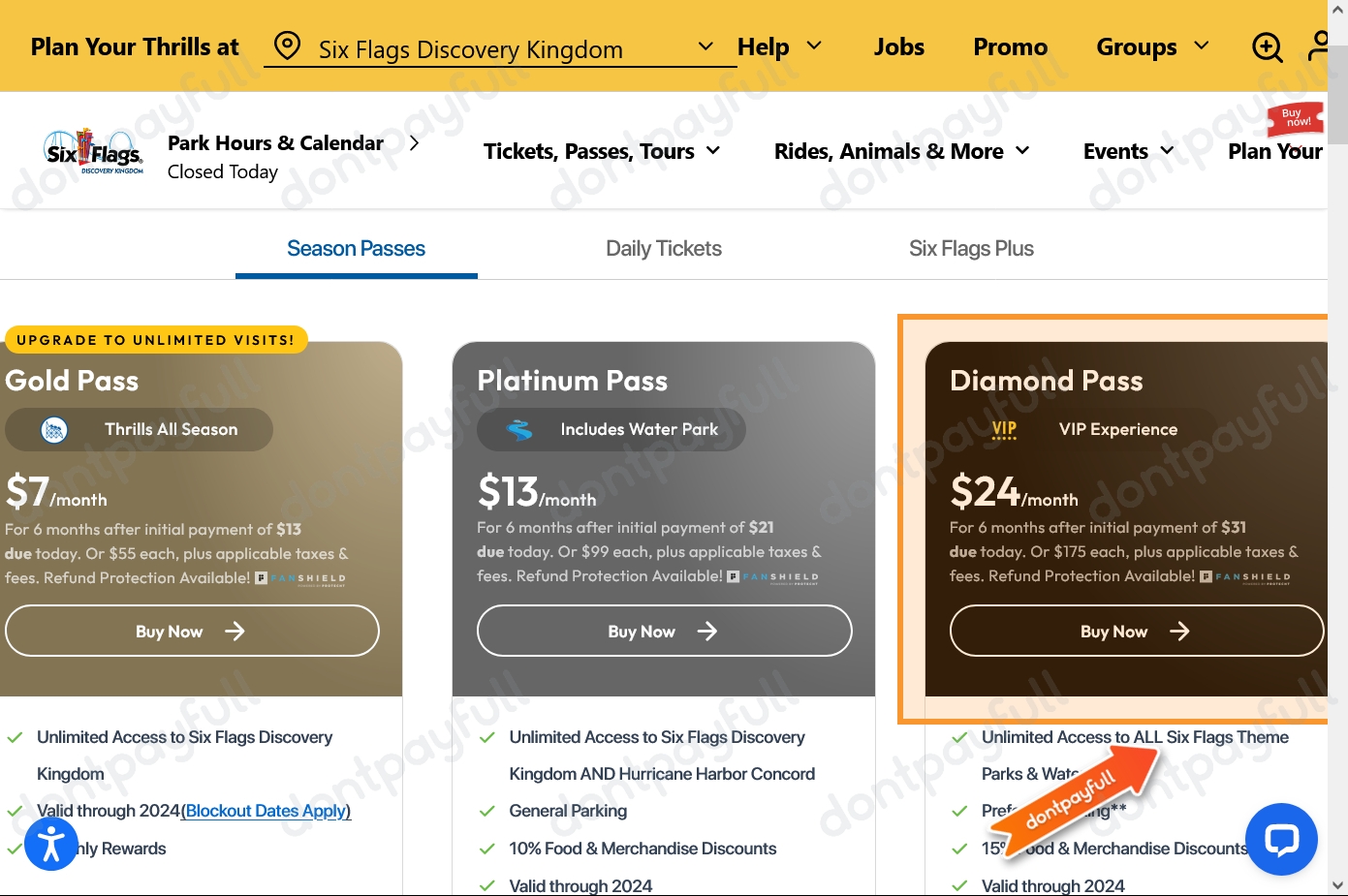Screen dimensions: 1348x896
Task: Open the Groups dropdown
Action: click(x=1151, y=46)
